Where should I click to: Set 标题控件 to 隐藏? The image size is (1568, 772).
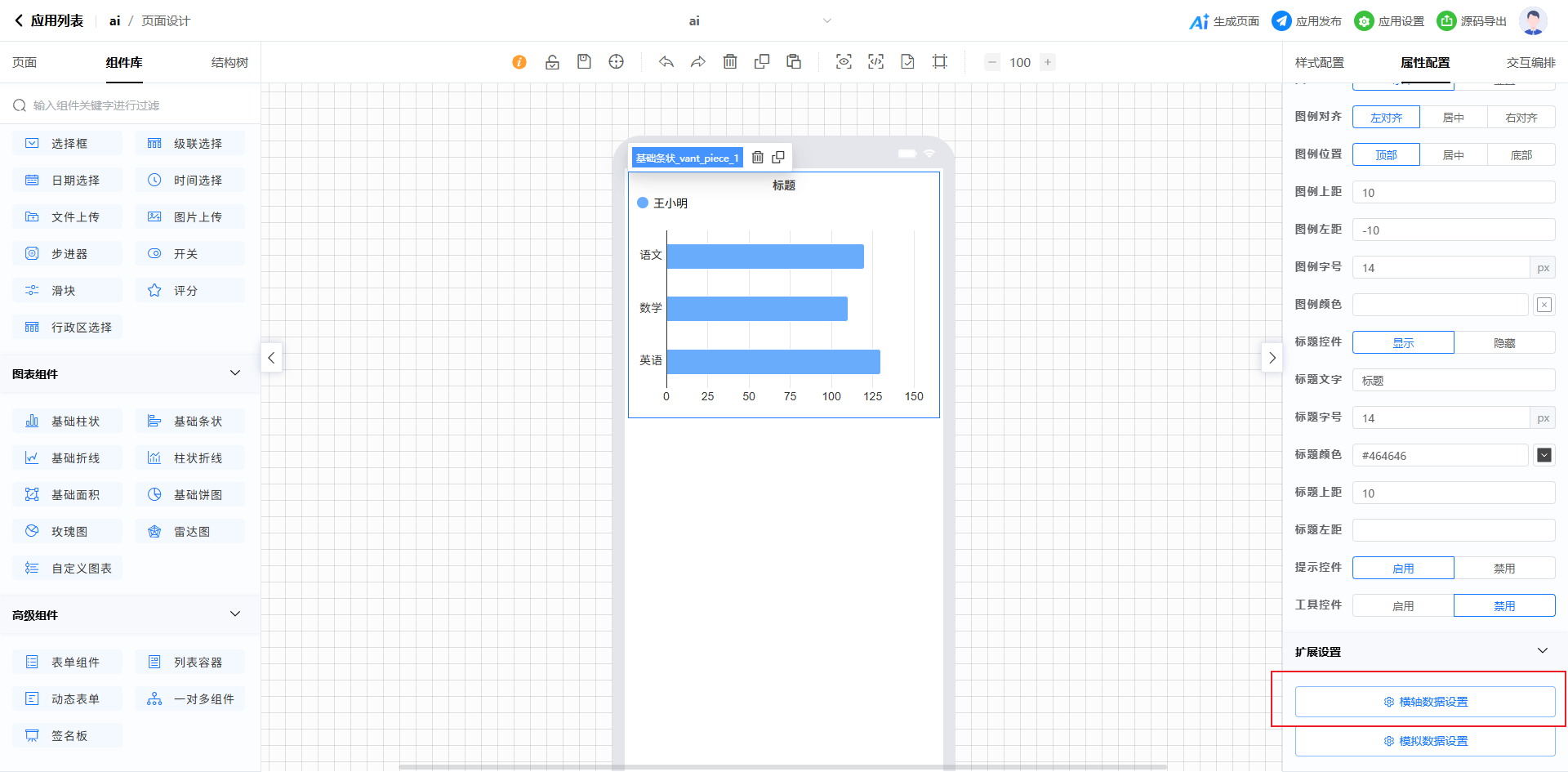tap(1504, 343)
